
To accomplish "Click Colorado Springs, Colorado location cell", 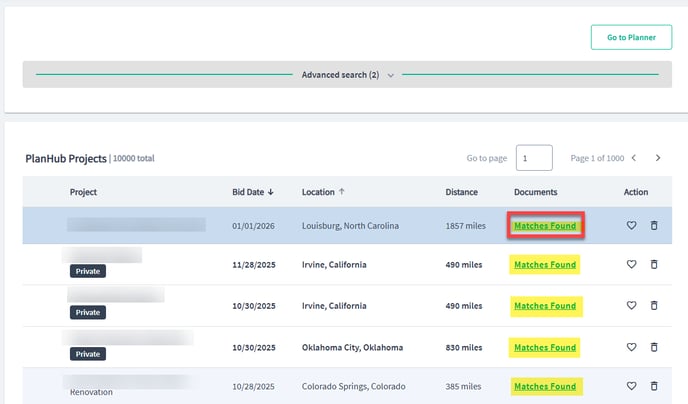I will pyautogui.click(x=354, y=386).
